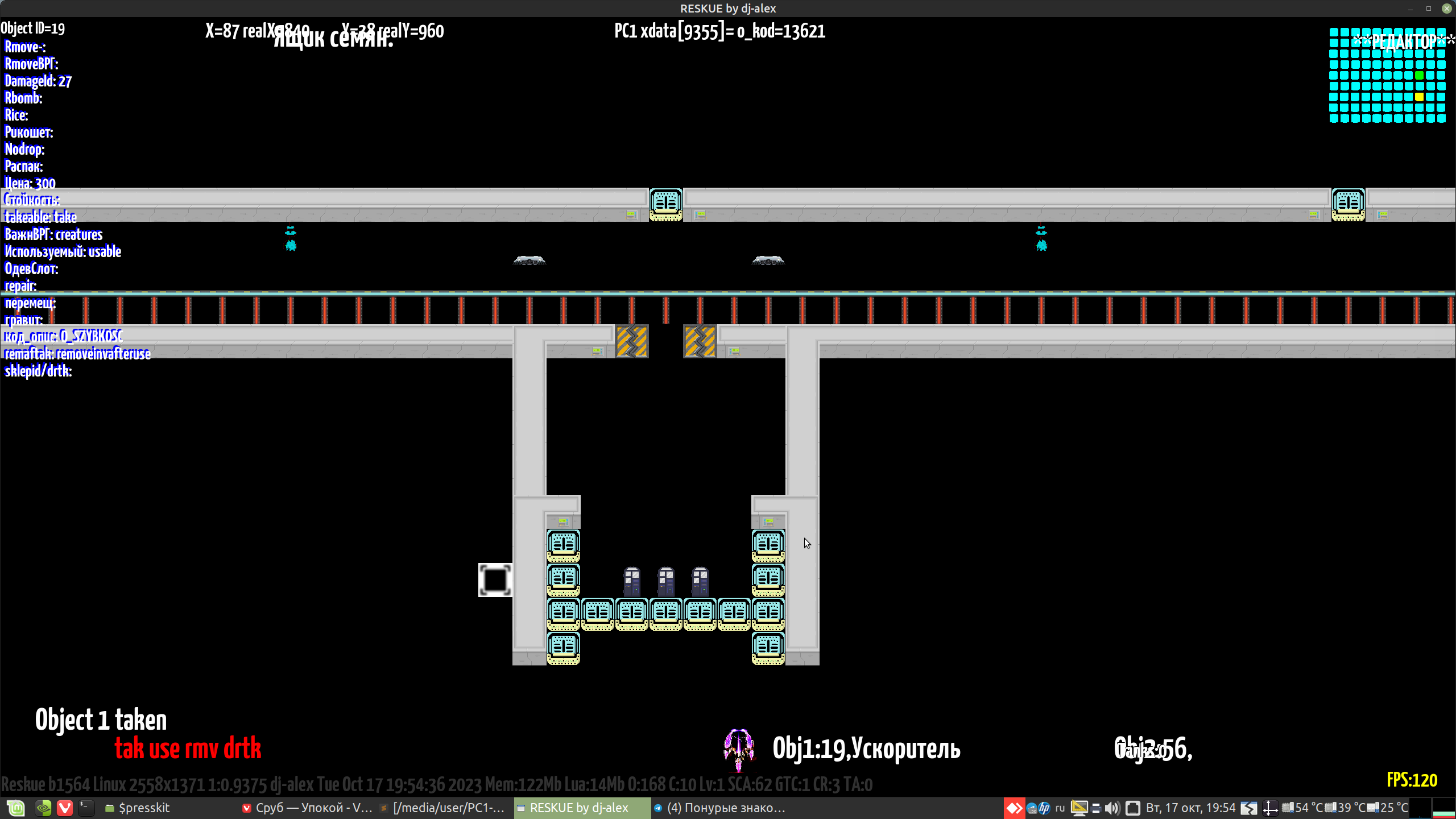Open the Linux Mint start menu
Image resolution: width=1456 pixels, height=819 pixels.
pyautogui.click(x=15, y=808)
